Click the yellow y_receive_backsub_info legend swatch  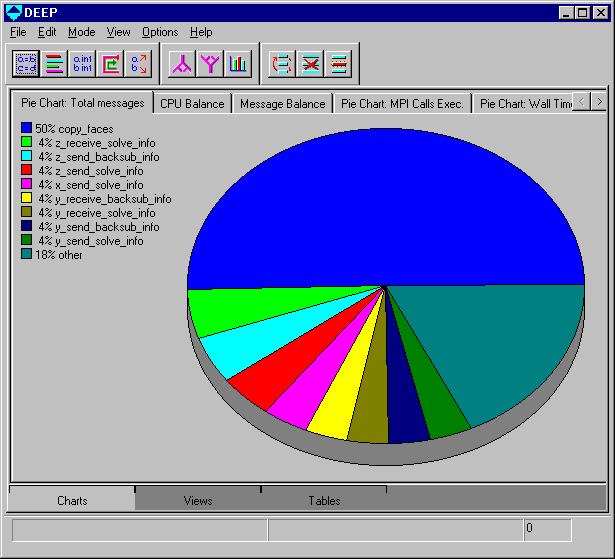click(x=26, y=198)
